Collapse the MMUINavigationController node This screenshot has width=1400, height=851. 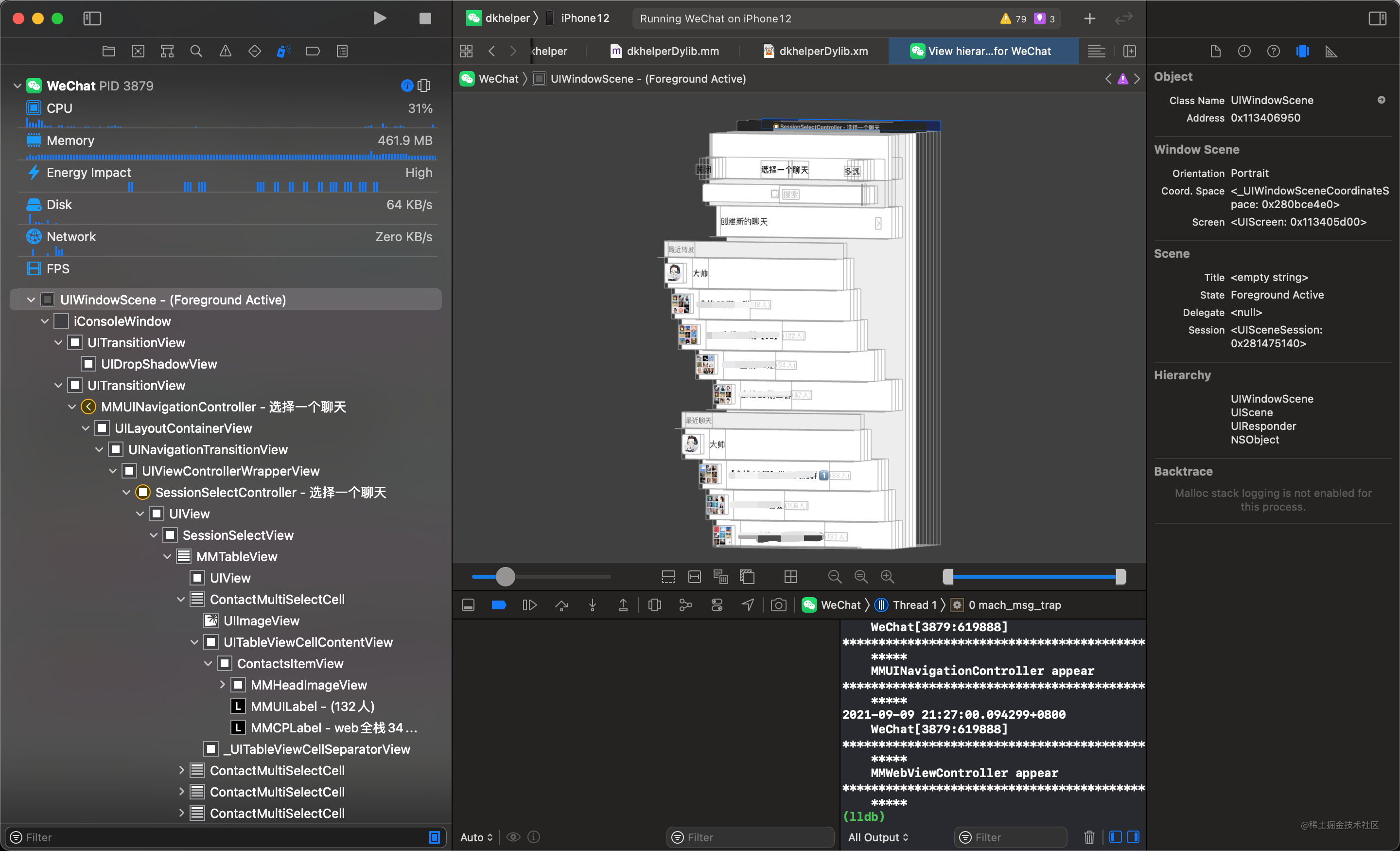[x=72, y=407]
